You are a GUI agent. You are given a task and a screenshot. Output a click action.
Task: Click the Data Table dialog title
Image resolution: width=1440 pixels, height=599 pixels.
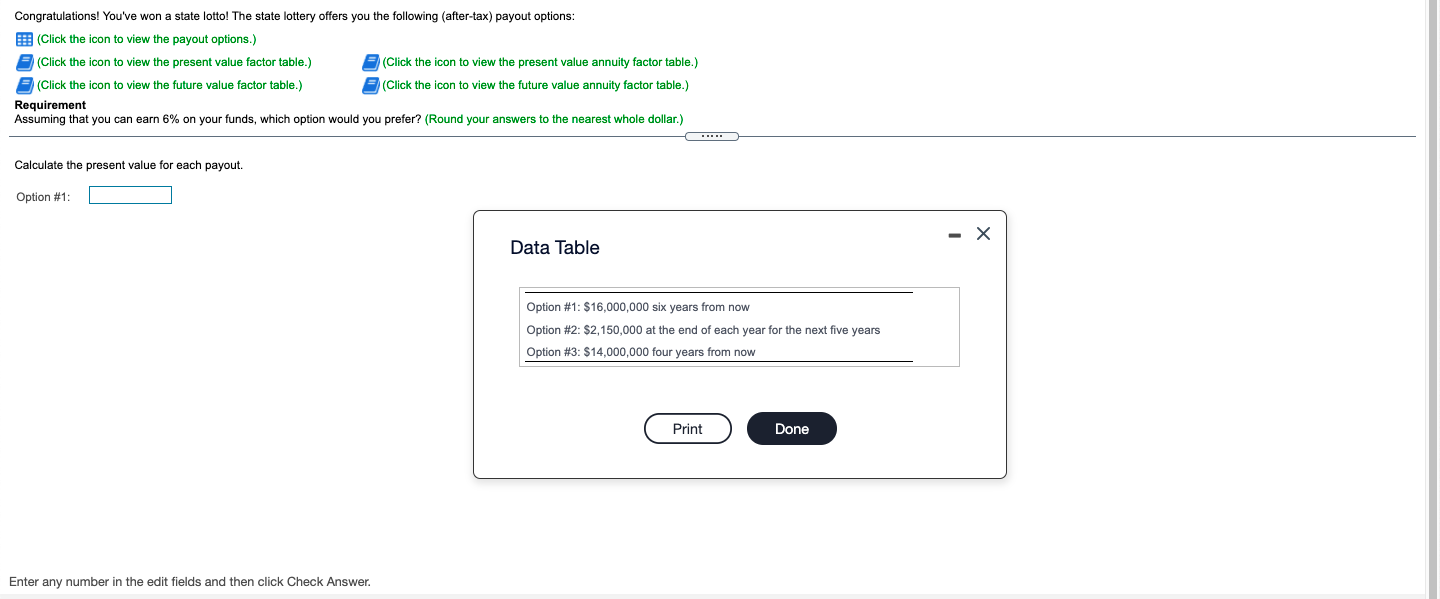(x=555, y=247)
